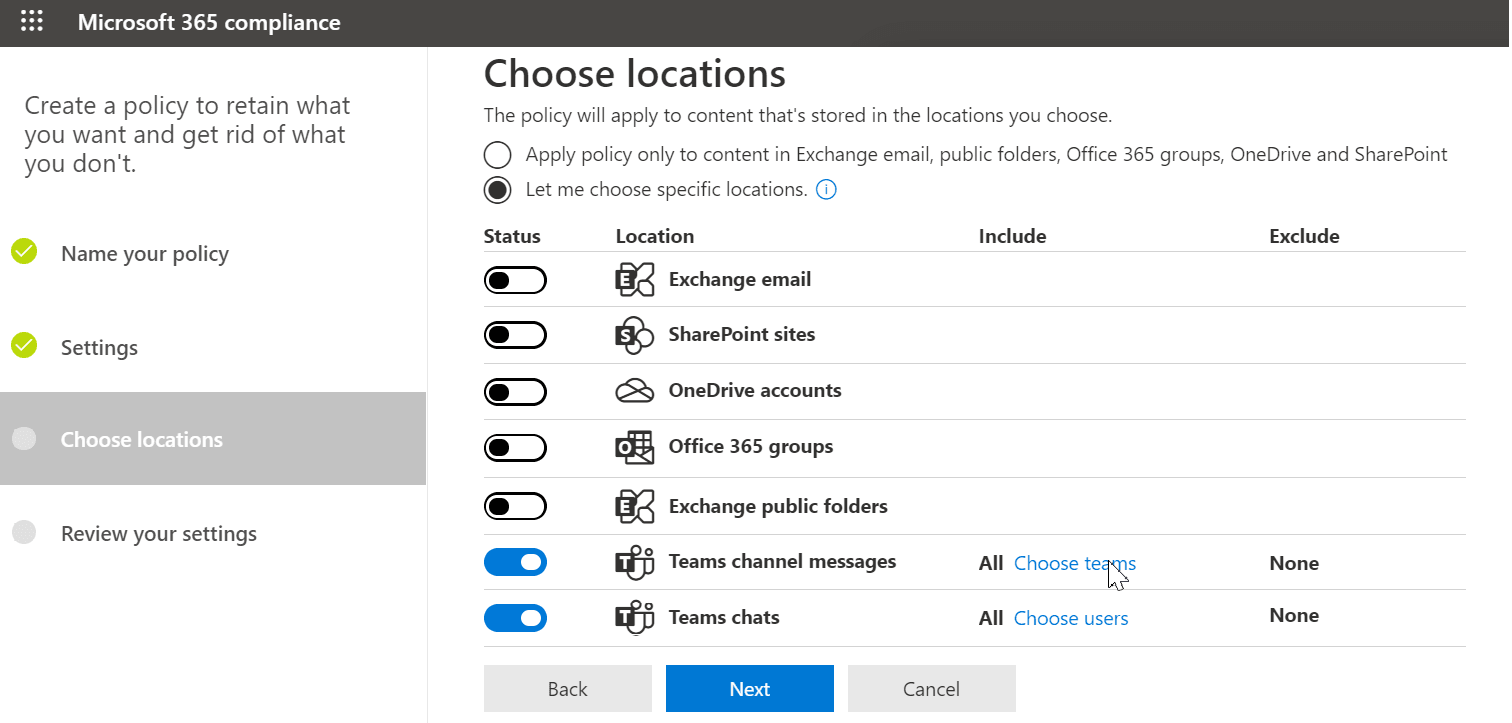Disable Teams channel messages toggle
This screenshot has height=723, width=1512.
[515, 563]
